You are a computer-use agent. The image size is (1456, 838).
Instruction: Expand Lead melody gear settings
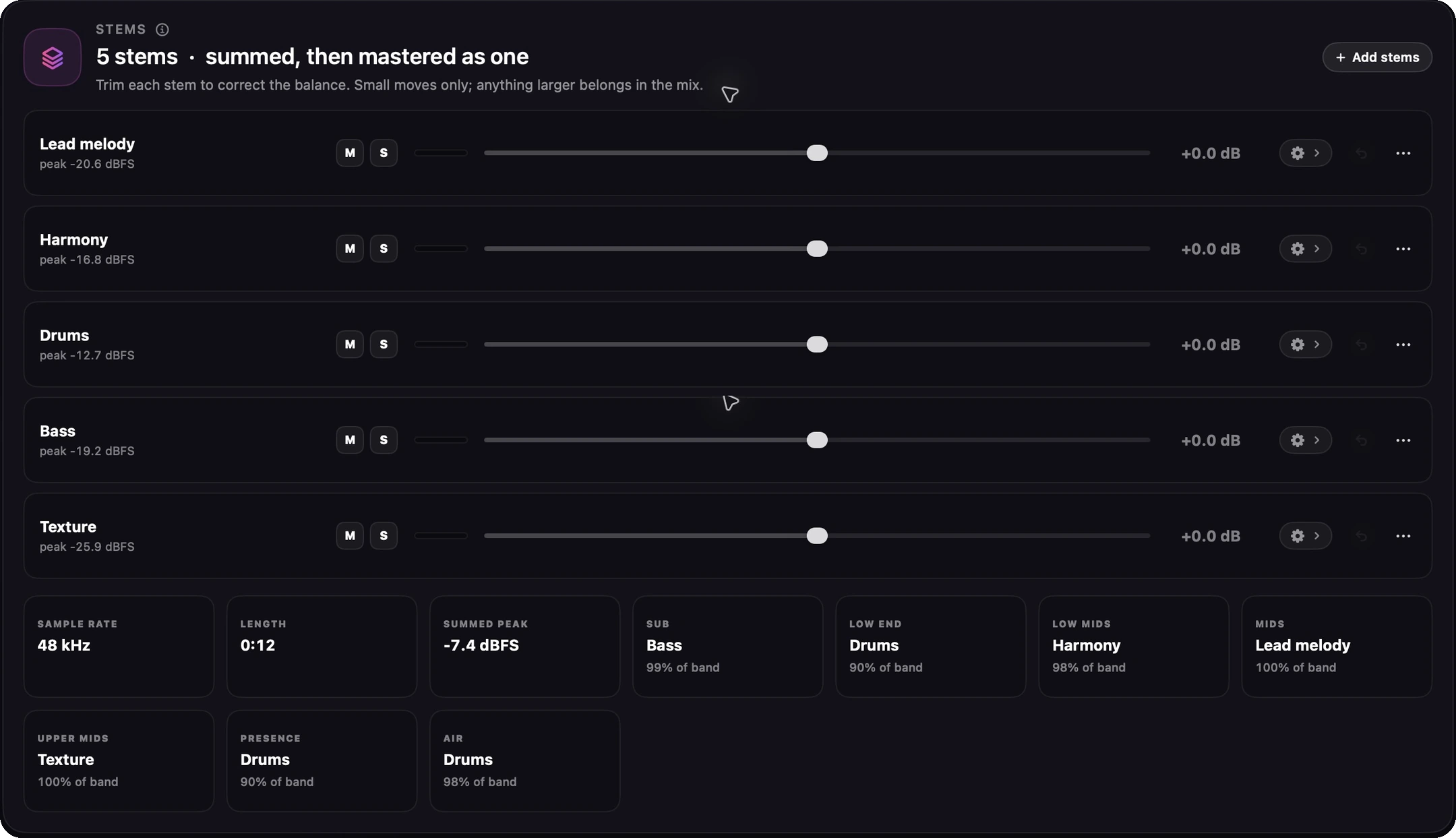(x=1306, y=153)
